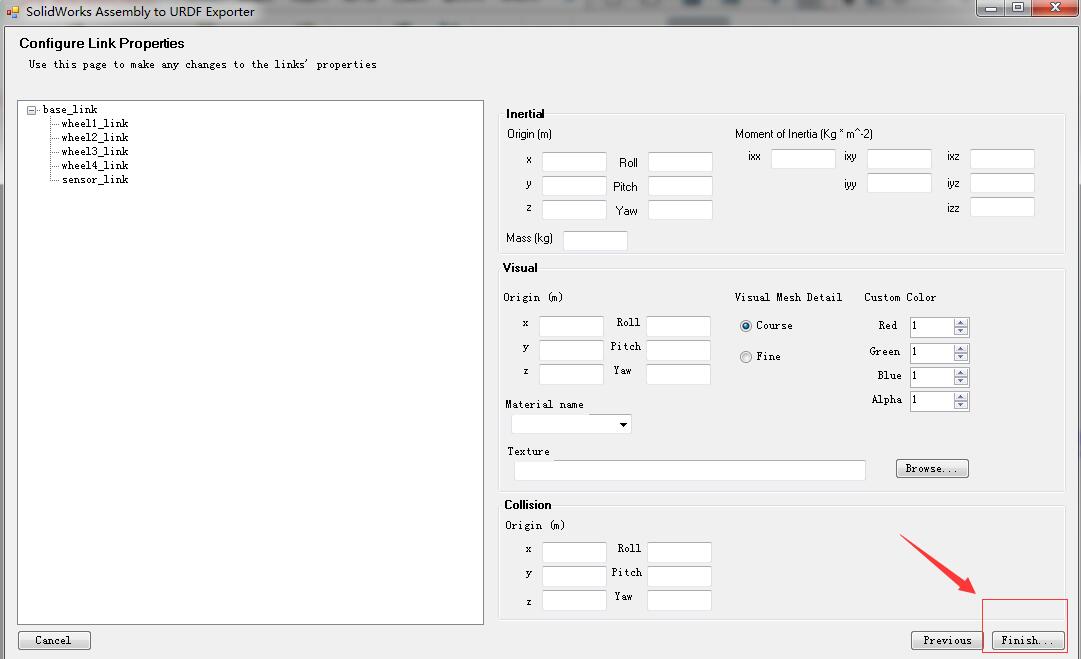Click the Inertial origin z field

[x=574, y=210]
